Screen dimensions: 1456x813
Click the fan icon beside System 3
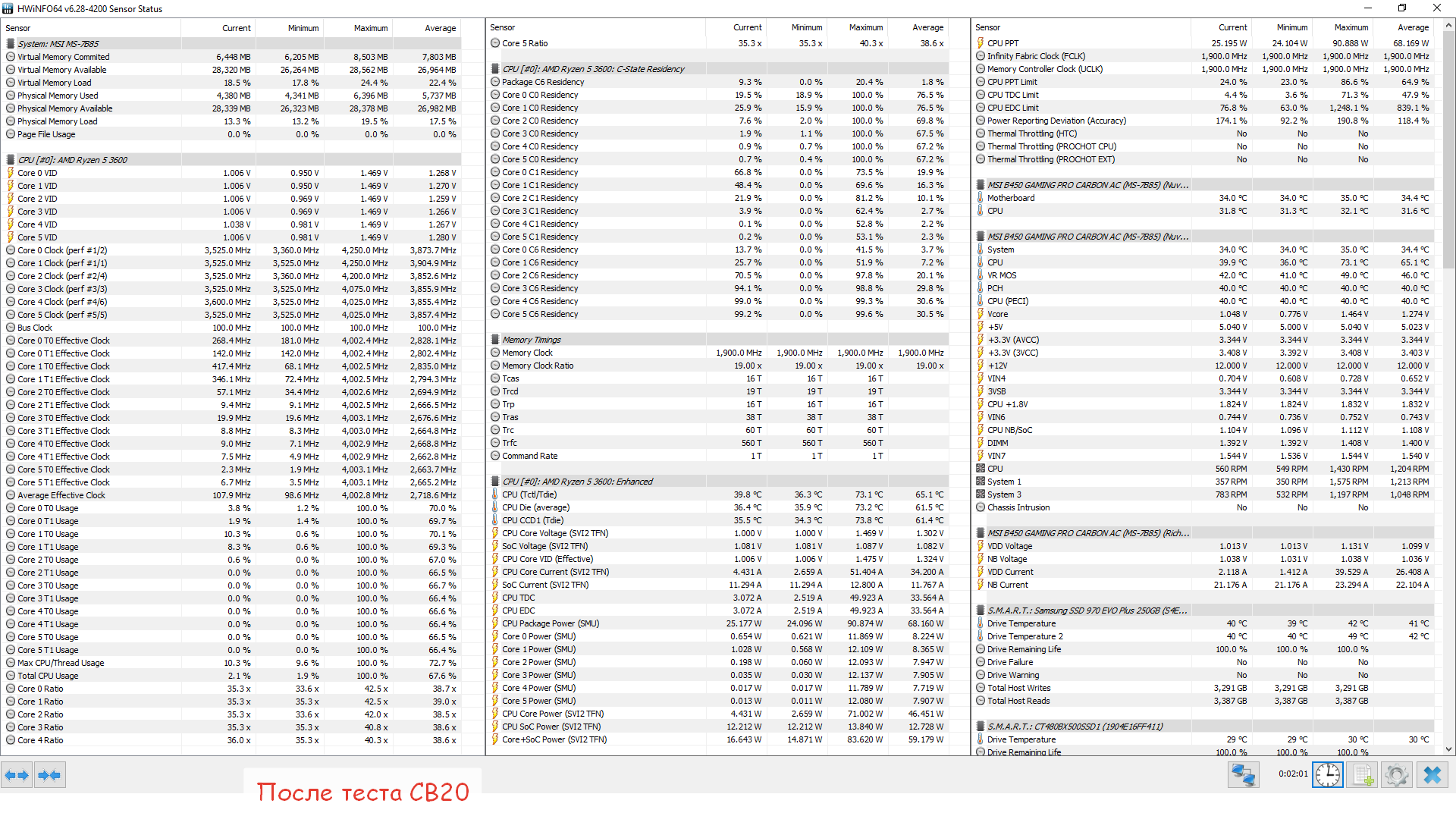point(981,494)
